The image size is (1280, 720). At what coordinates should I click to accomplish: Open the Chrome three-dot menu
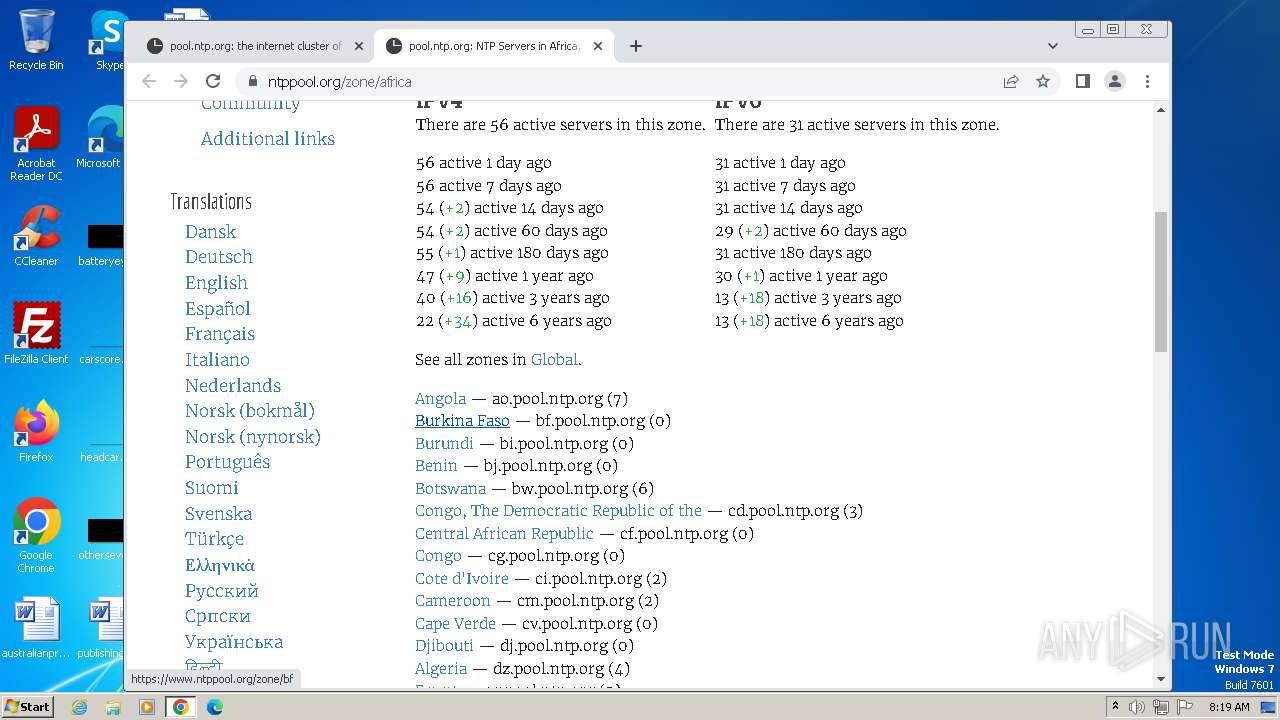click(x=1147, y=81)
